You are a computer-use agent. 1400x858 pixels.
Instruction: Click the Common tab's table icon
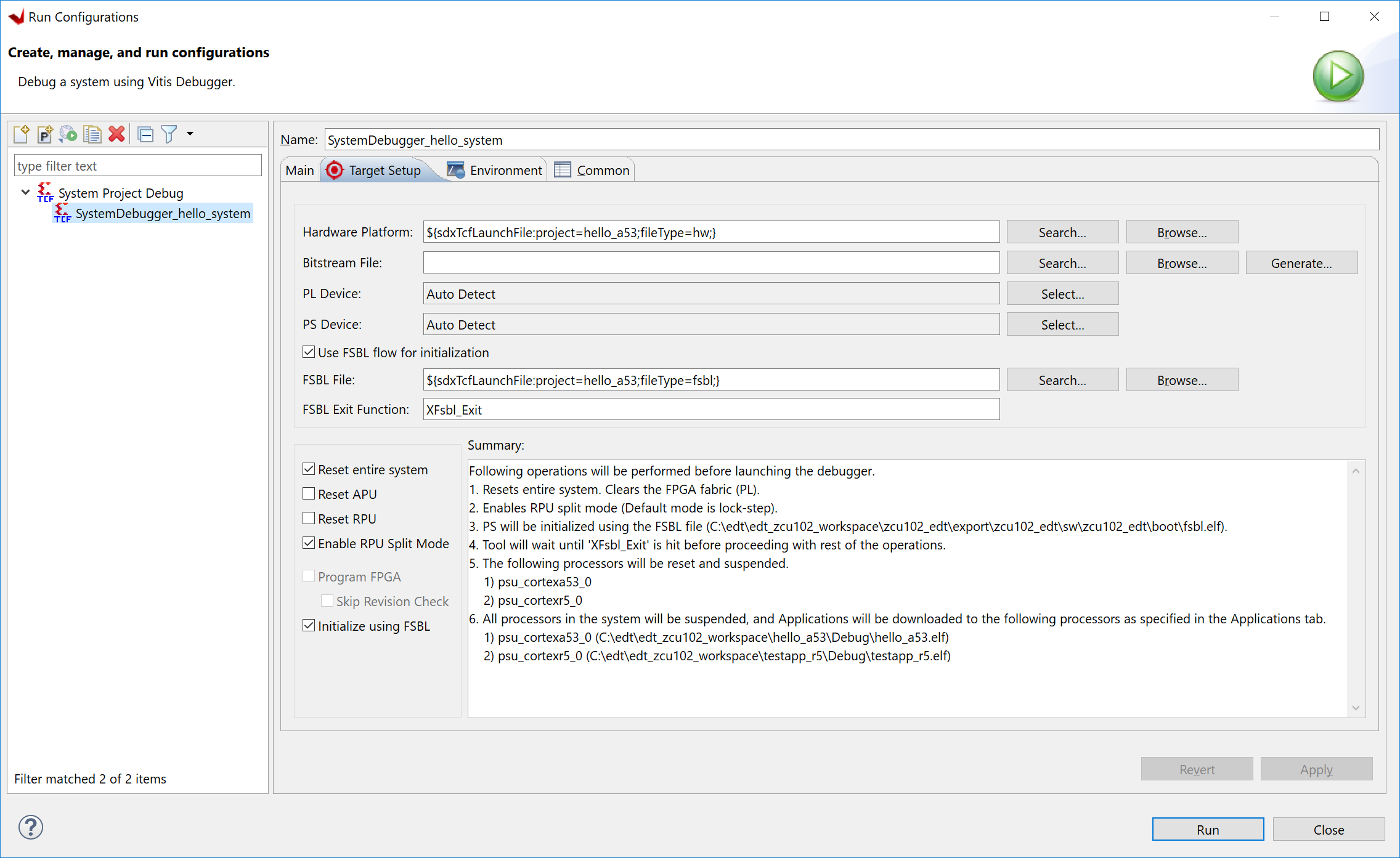tap(563, 170)
